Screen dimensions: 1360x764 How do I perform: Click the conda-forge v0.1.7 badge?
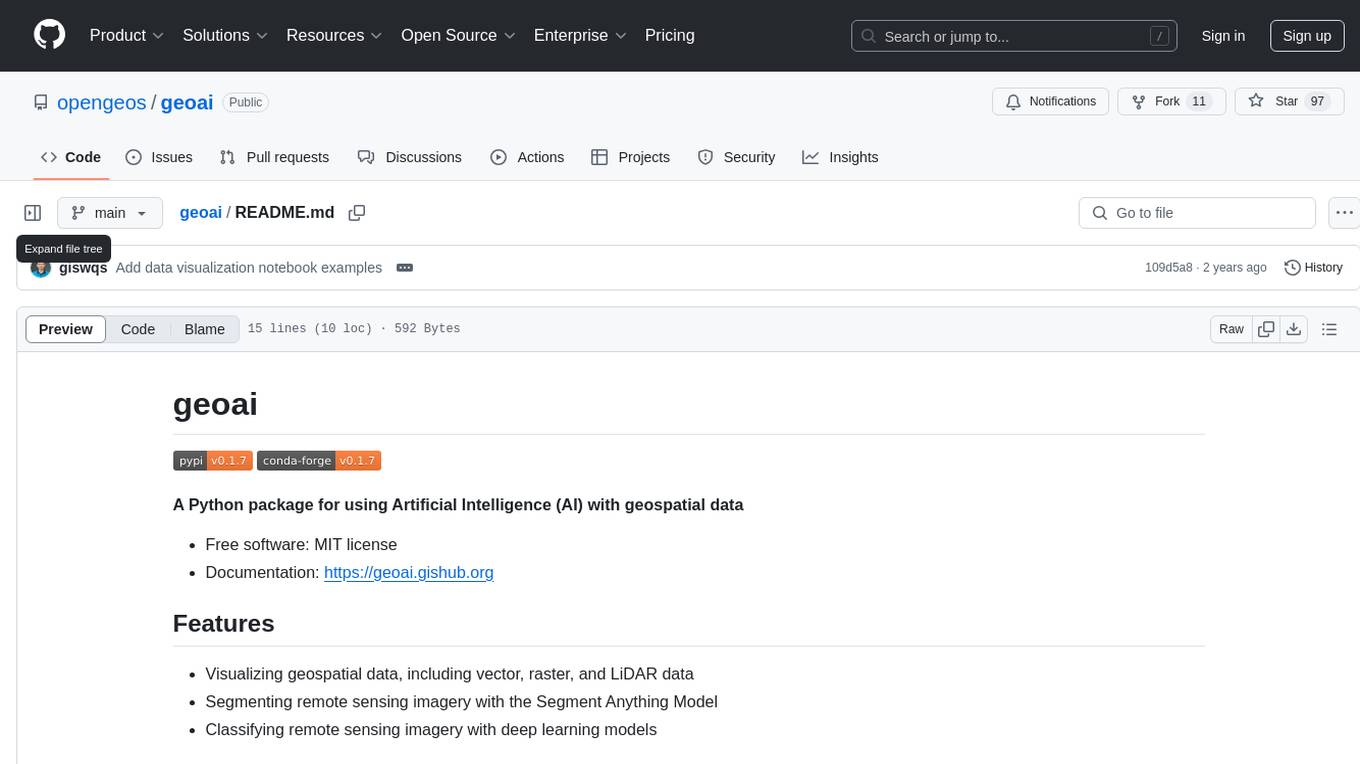[319, 460]
